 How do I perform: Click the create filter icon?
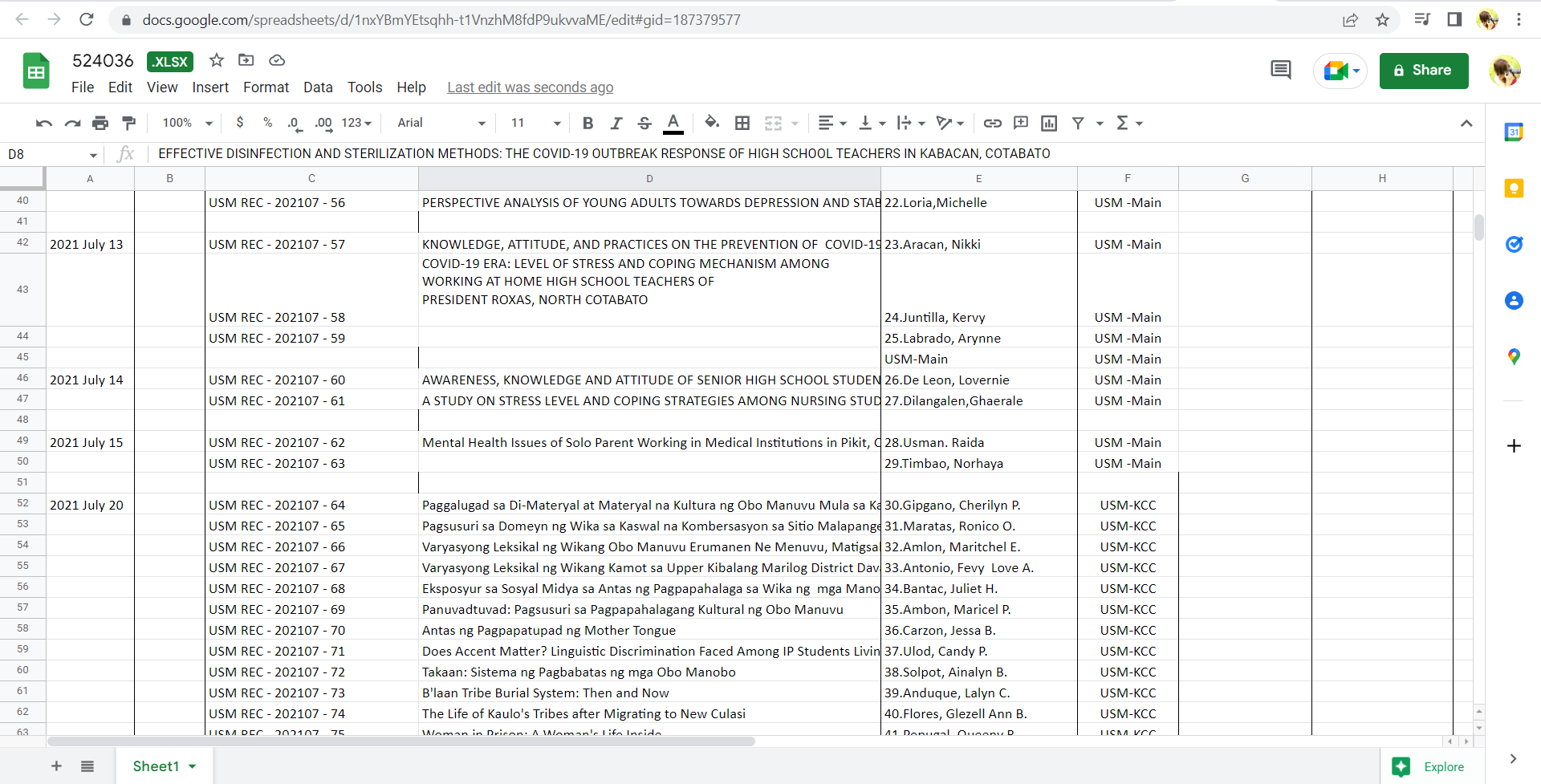pyautogui.click(x=1078, y=123)
